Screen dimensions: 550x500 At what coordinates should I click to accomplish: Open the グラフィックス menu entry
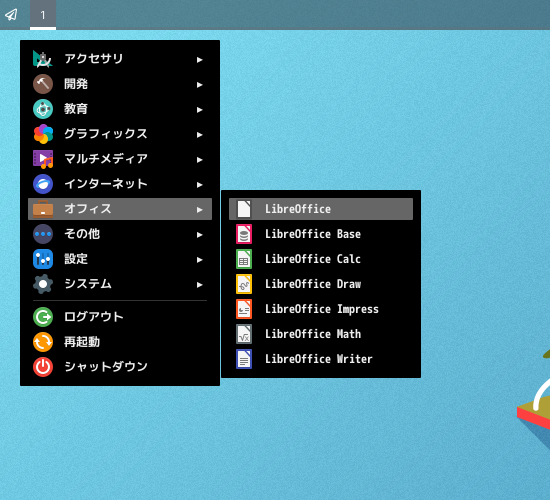[x=120, y=134]
